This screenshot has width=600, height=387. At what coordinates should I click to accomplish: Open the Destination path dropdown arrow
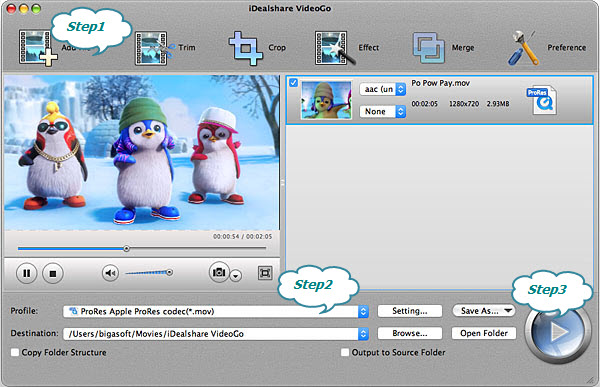[x=363, y=334]
